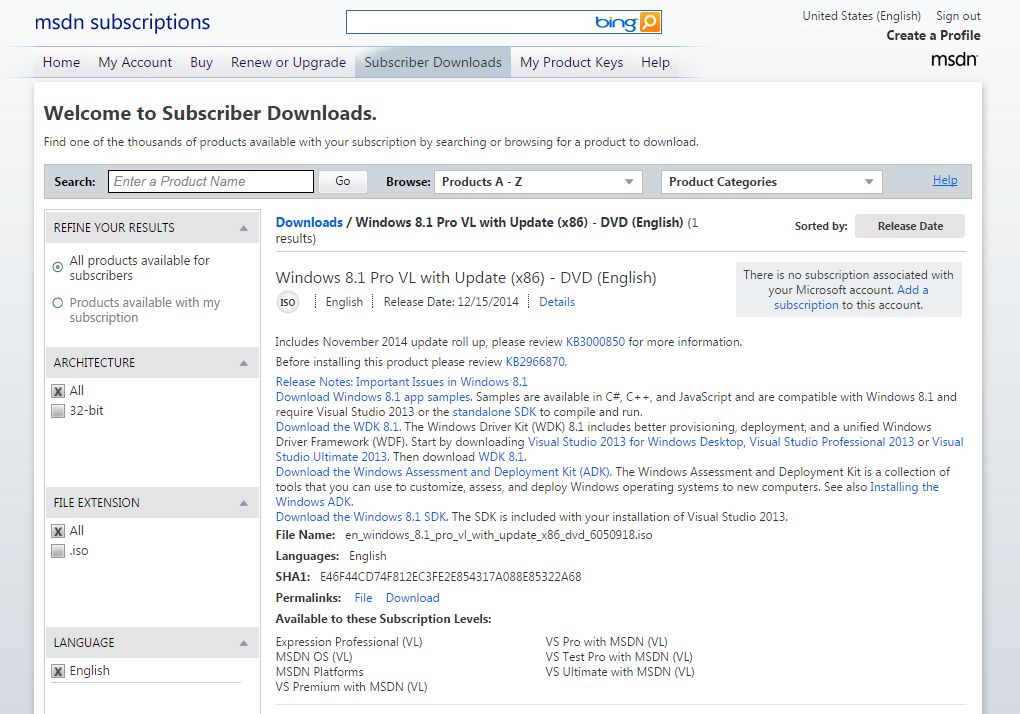Open the My Product Keys tab
1020x714 pixels.
click(x=571, y=62)
